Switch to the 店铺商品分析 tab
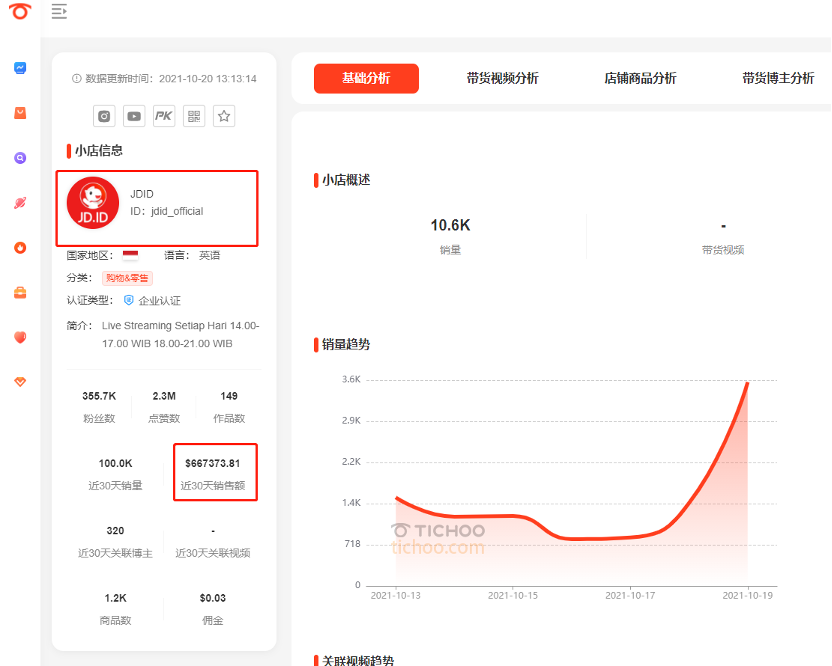 [x=640, y=78]
